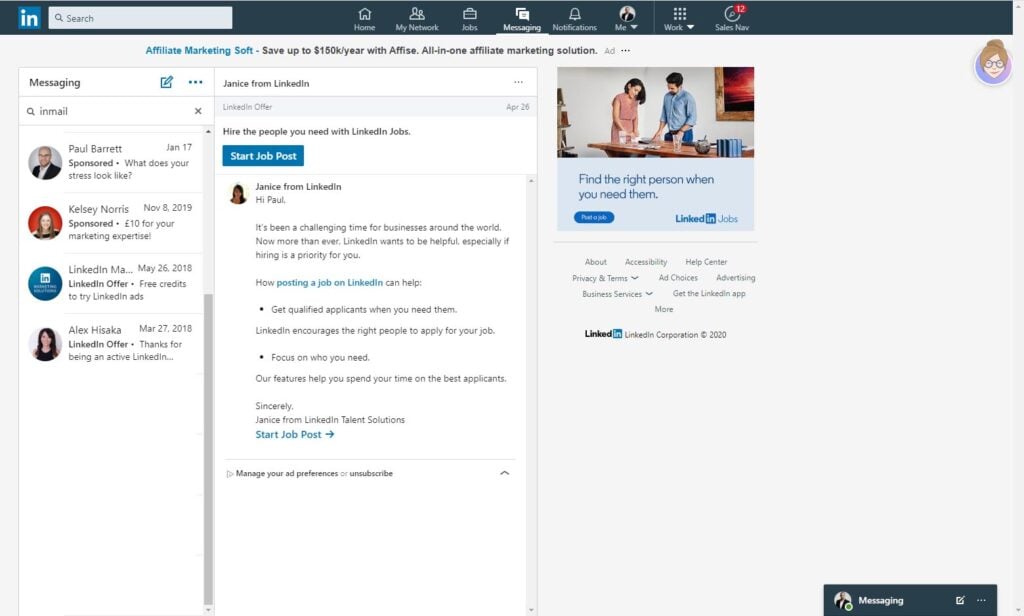Viewport: 1024px width, 616px height.
Task: Click 'Janice from LinkedIn' conversation header name
Action: pyautogui.click(x=266, y=84)
